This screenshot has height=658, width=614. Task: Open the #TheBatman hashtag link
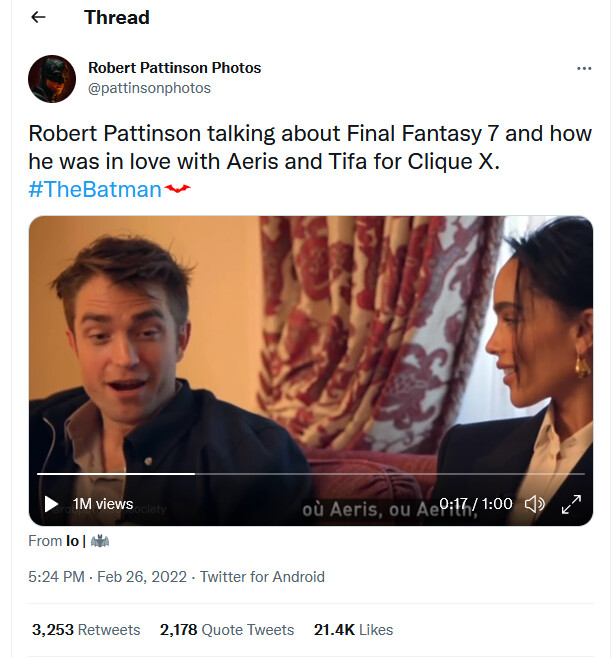click(x=95, y=189)
